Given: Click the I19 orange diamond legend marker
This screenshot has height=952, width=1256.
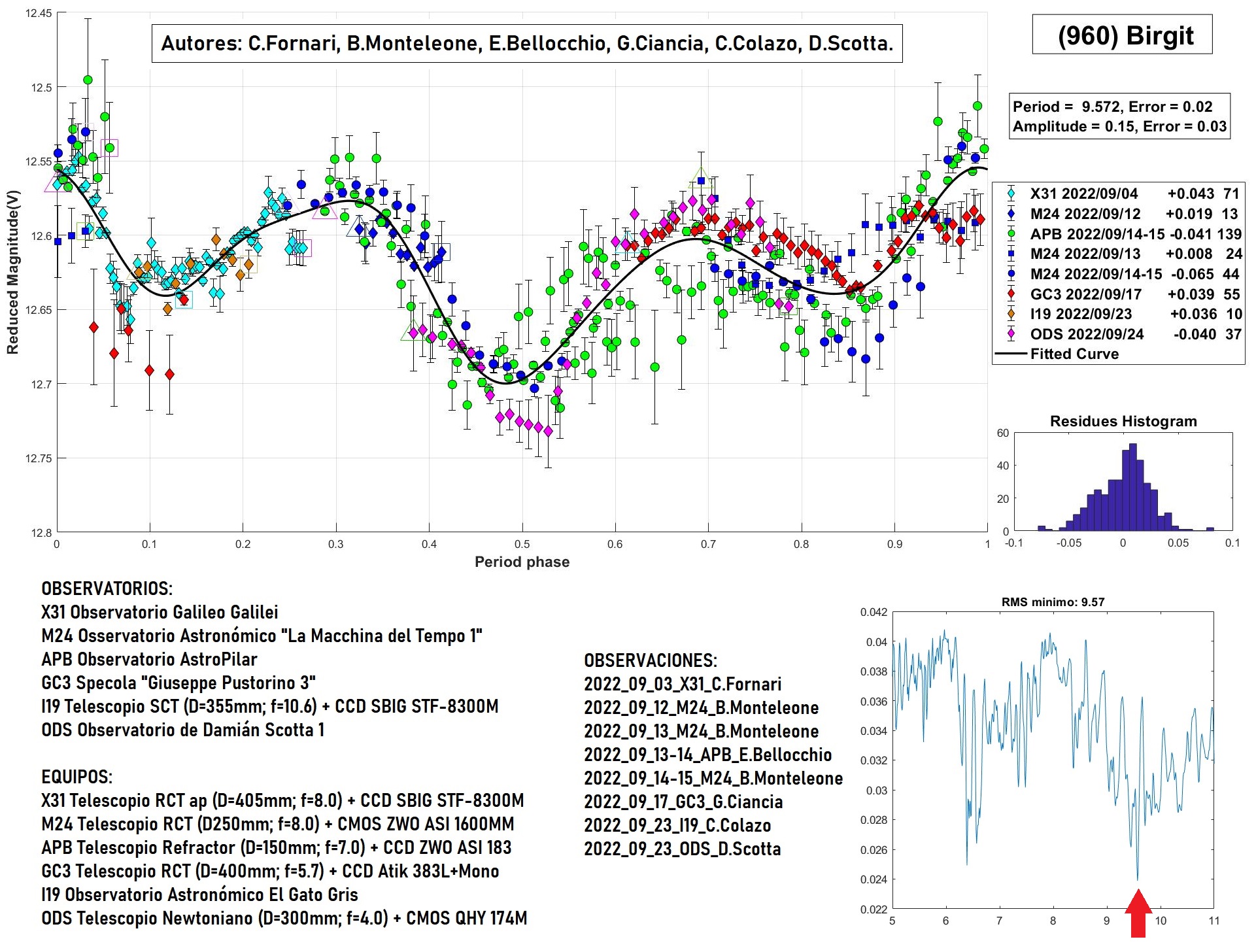Looking at the screenshot, I should (1011, 314).
